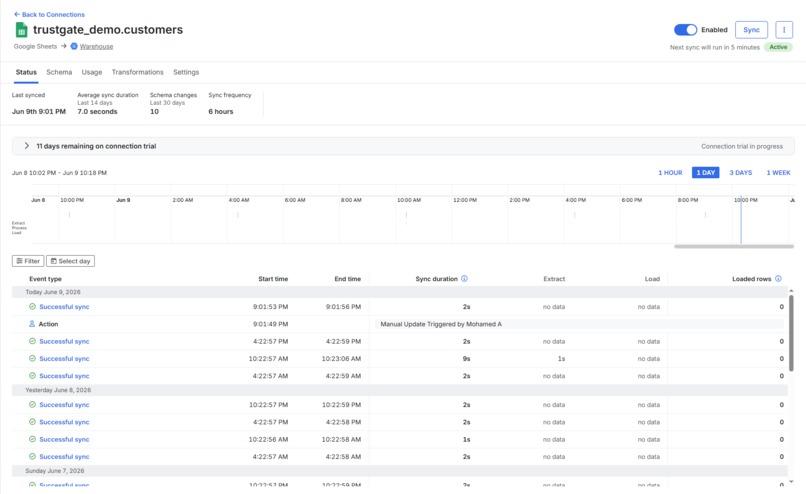Open the three-dot more options menu
The height and width of the screenshot is (494, 806).
pyautogui.click(x=784, y=30)
